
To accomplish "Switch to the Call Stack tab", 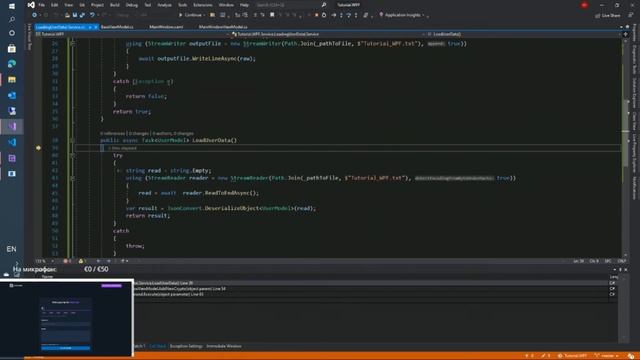I will (x=157, y=346).
